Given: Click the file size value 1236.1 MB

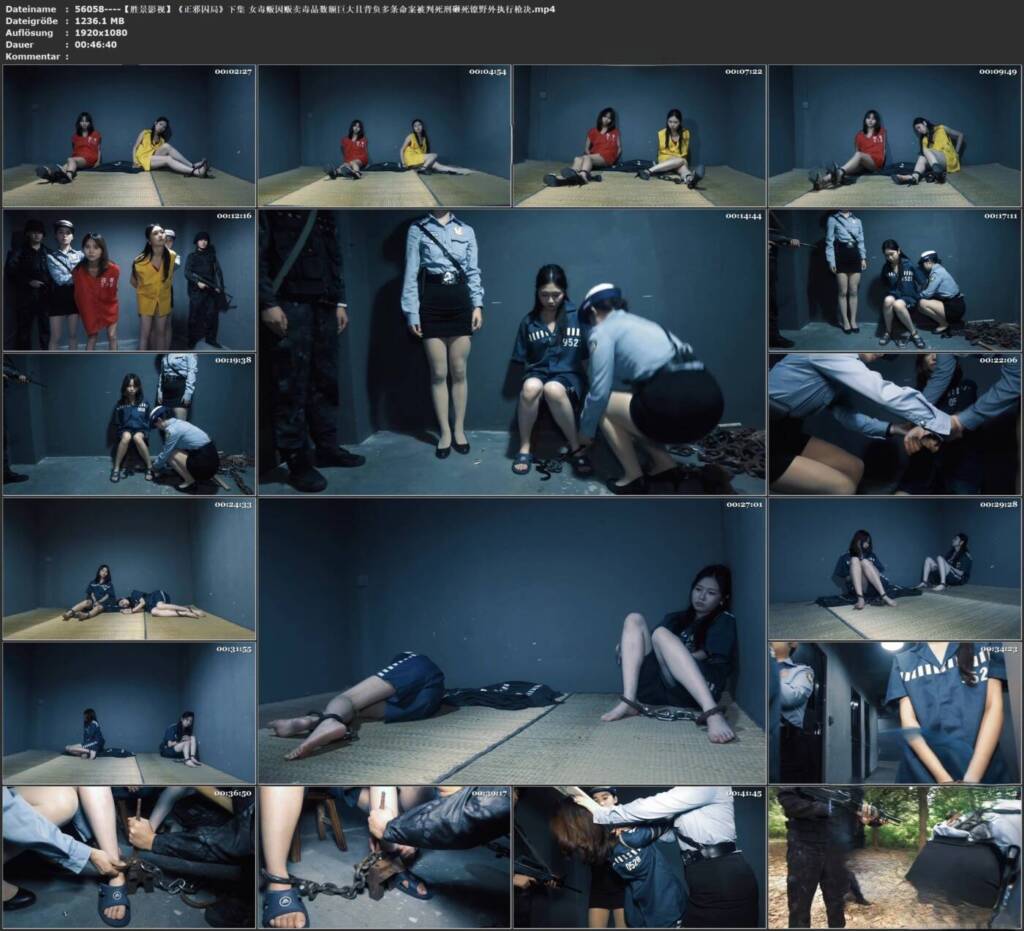Looking at the screenshot, I should (100, 21).
